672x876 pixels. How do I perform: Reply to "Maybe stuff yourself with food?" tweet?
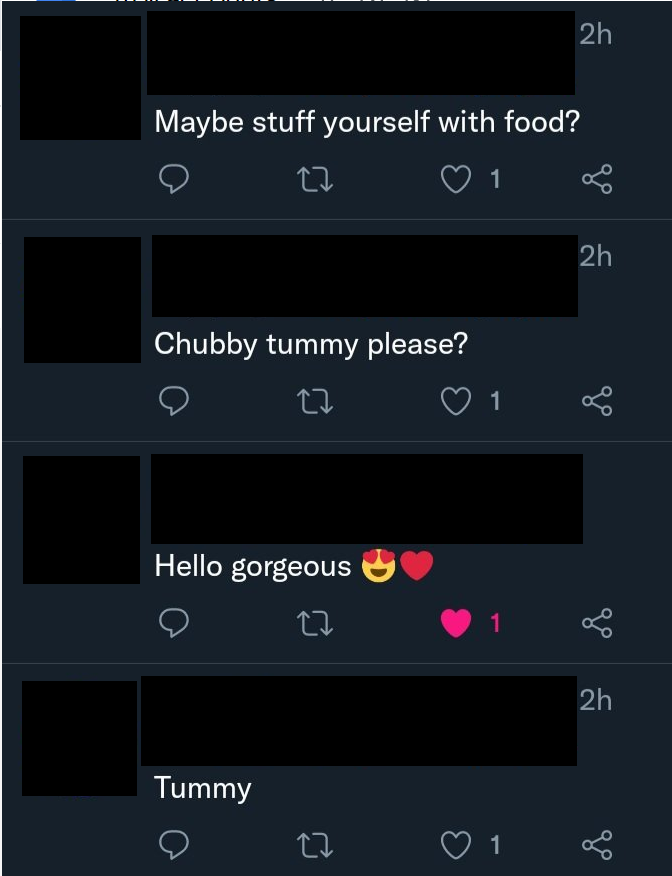[x=175, y=180]
